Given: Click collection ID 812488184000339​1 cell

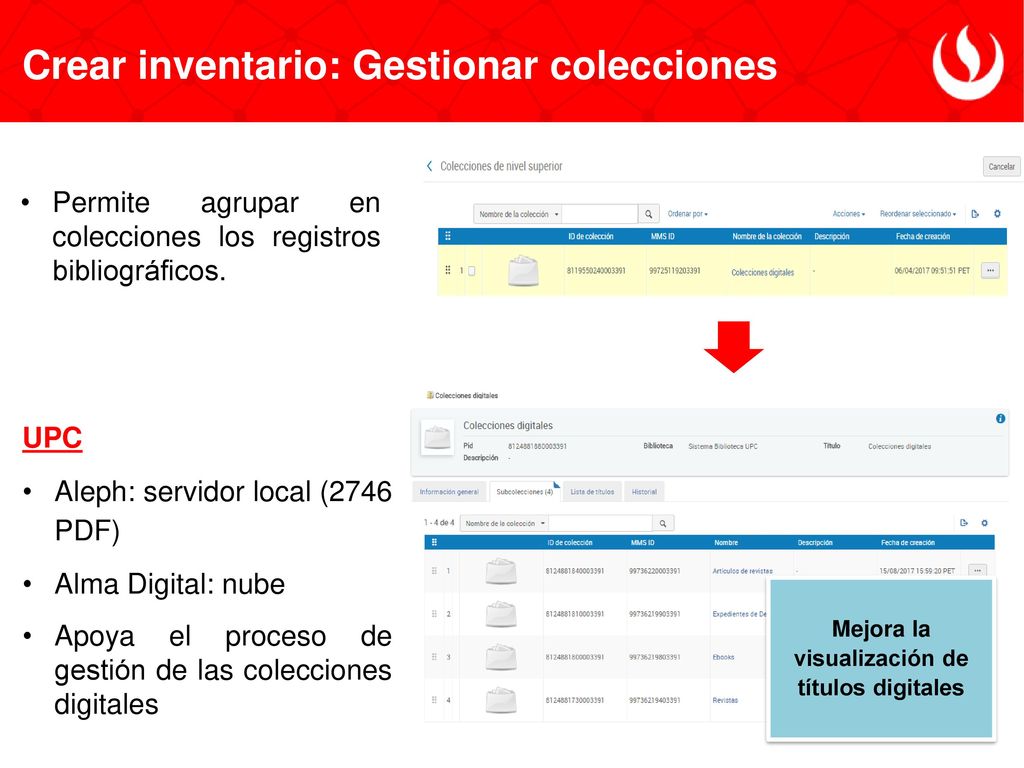Looking at the screenshot, I should click(575, 571).
